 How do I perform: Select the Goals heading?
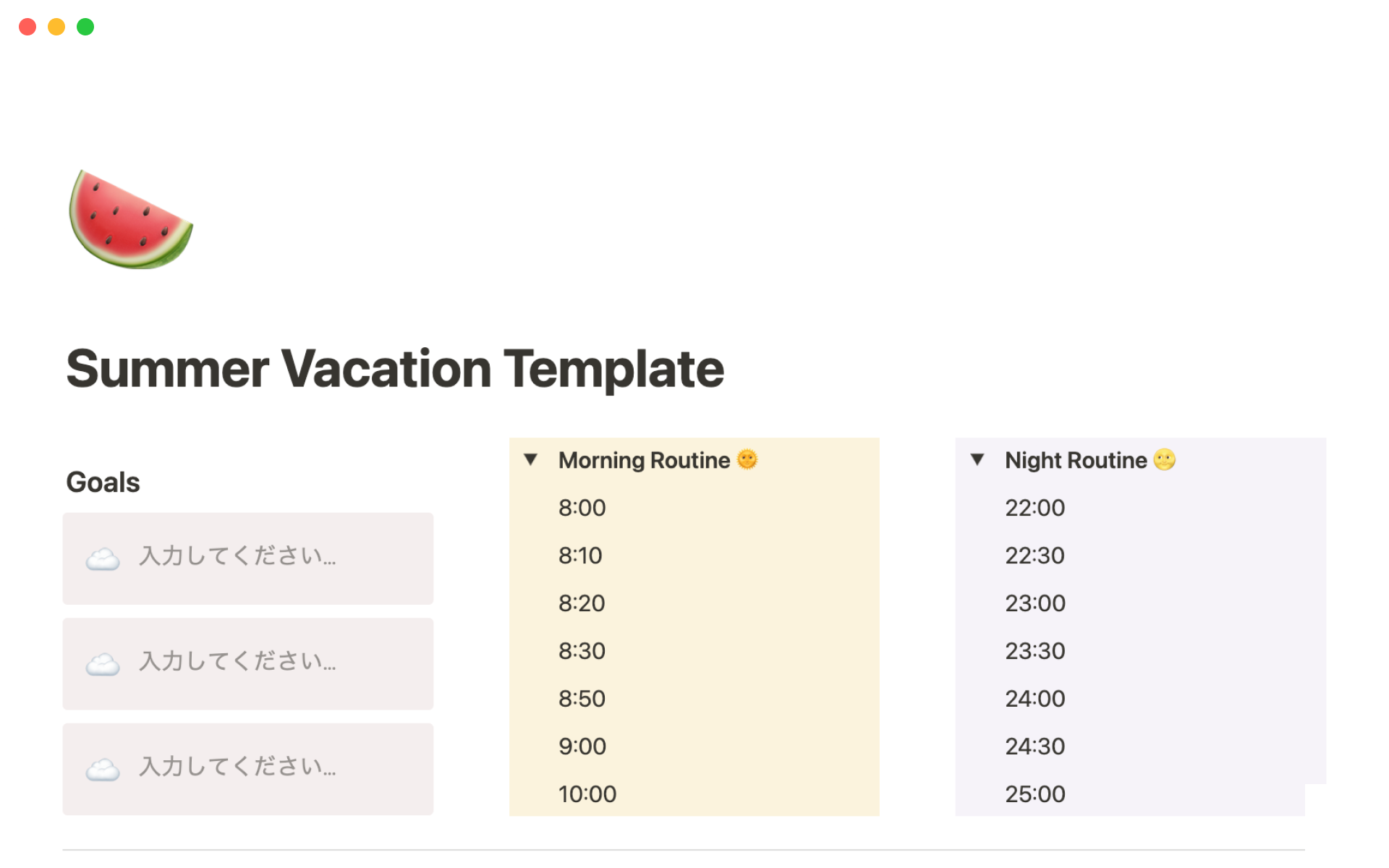(x=103, y=482)
